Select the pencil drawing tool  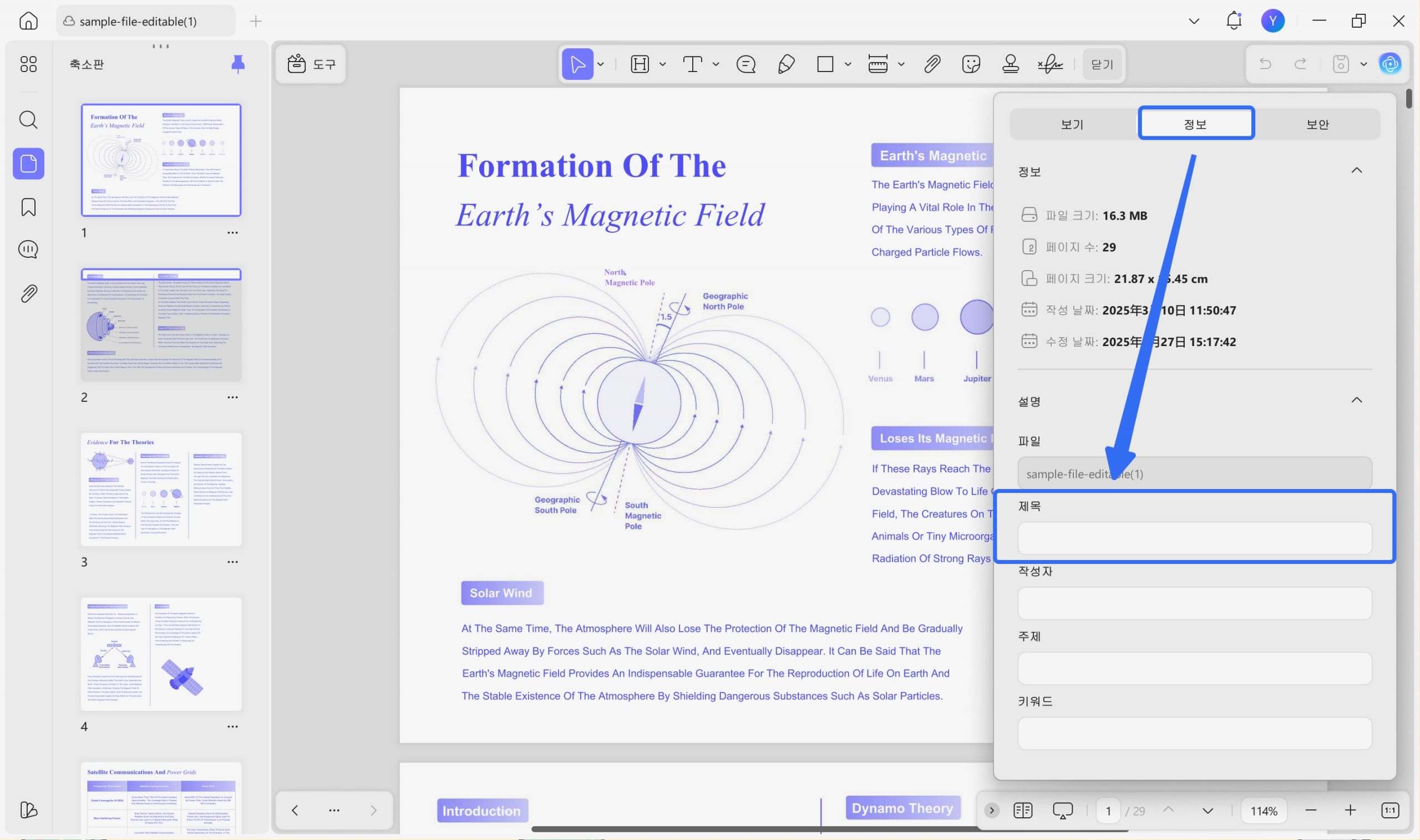(786, 64)
